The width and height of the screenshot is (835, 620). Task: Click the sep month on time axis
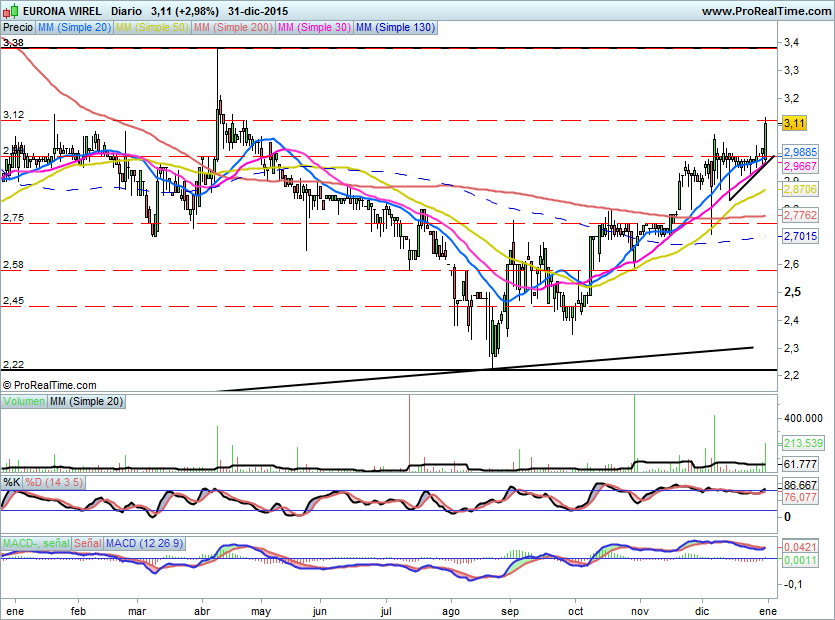[x=509, y=609]
